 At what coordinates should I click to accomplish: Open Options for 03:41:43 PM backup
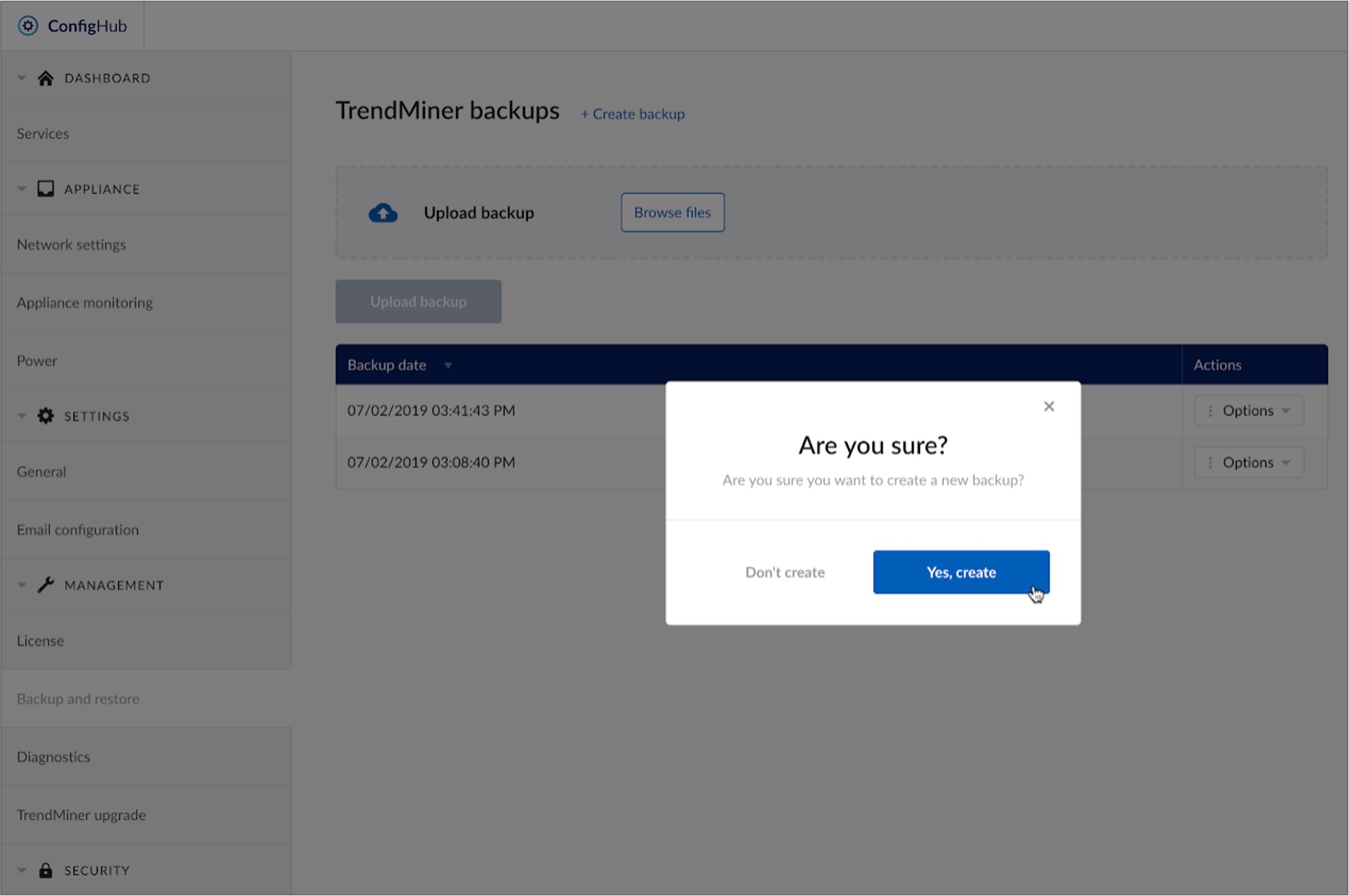(x=1249, y=410)
